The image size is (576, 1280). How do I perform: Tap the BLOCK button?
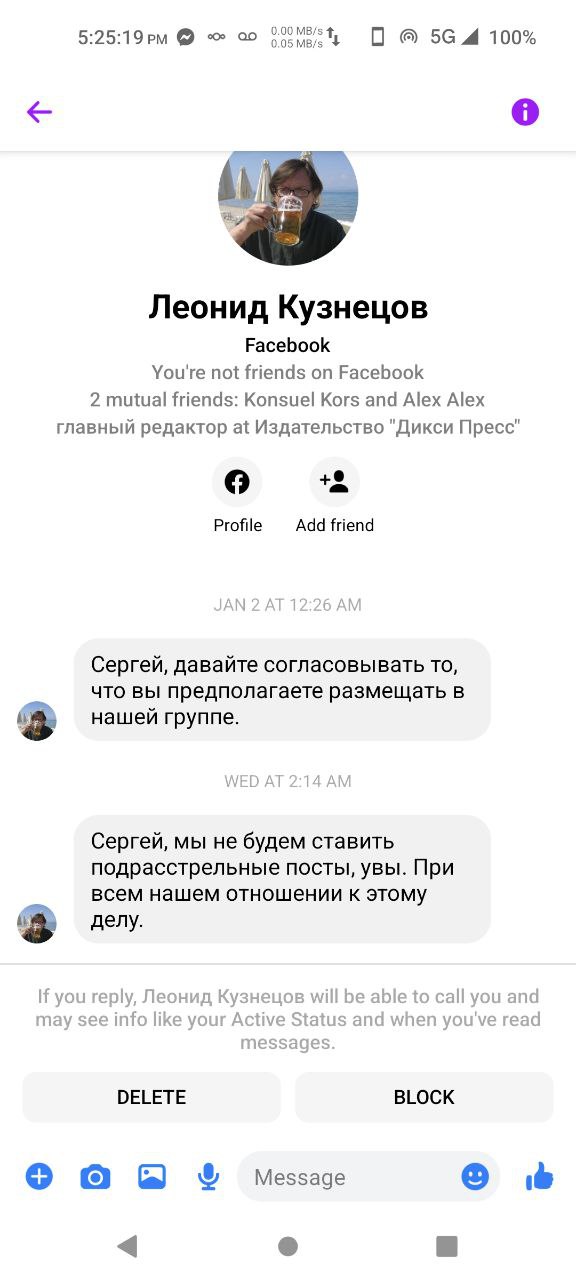click(x=424, y=1097)
